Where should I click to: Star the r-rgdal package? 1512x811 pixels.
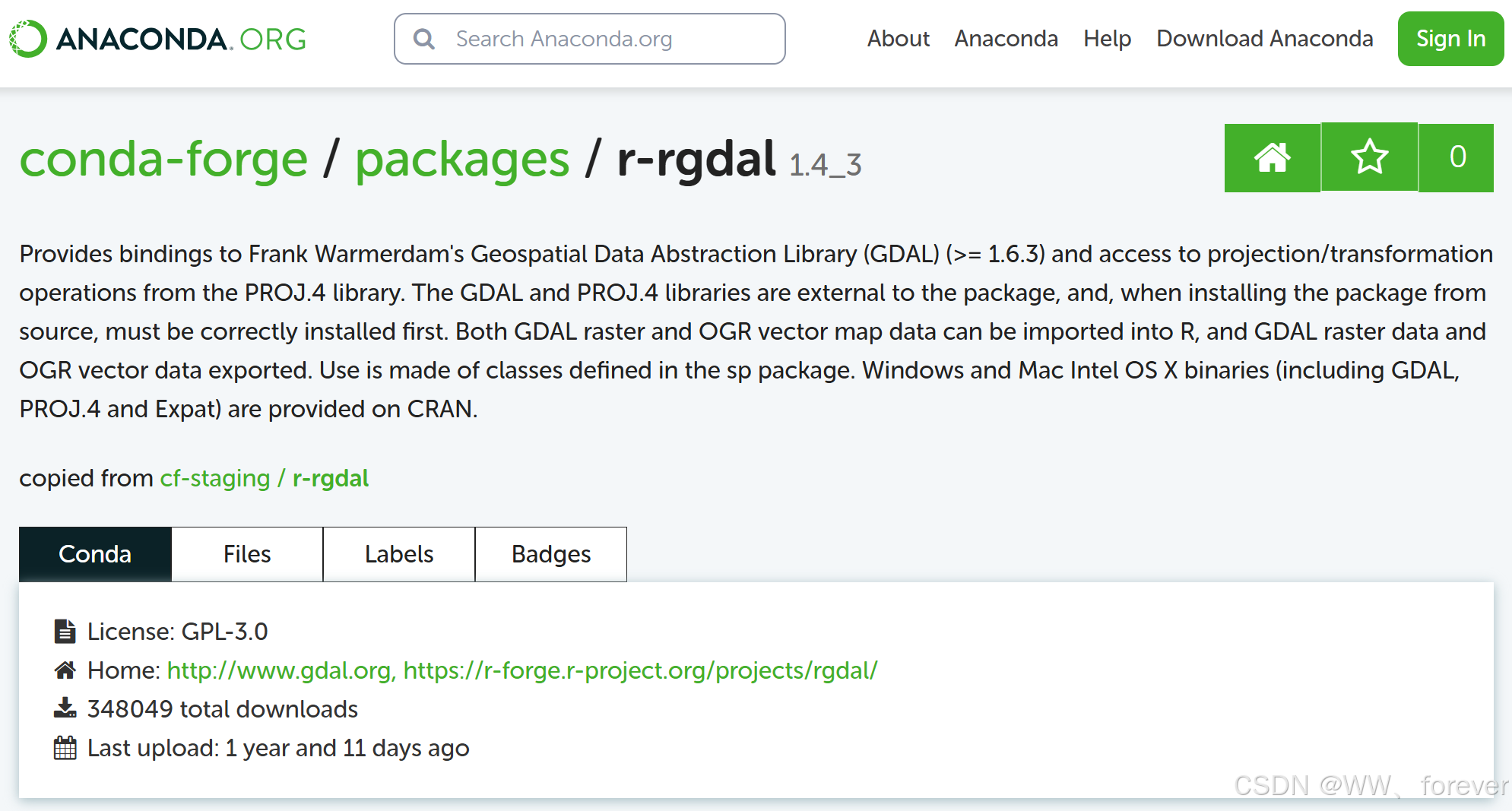(x=1369, y=157)
